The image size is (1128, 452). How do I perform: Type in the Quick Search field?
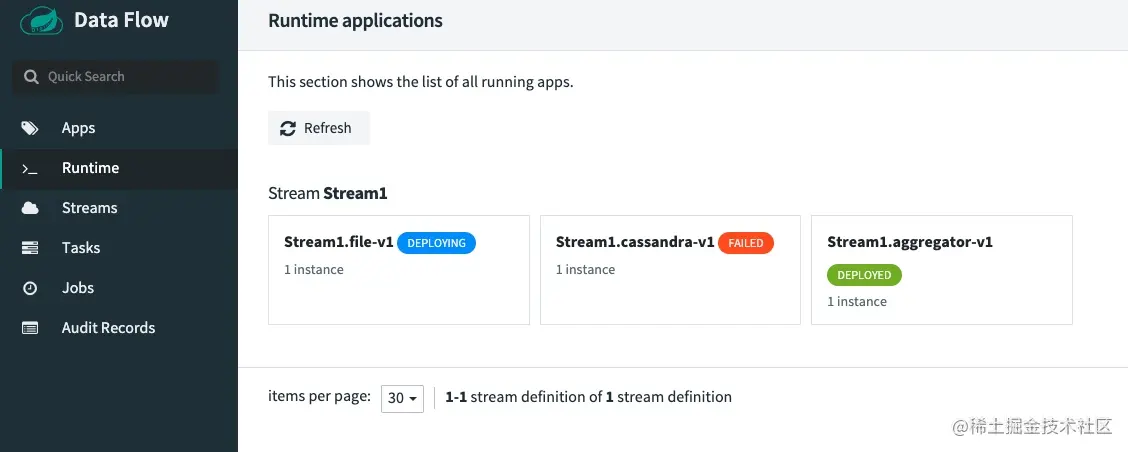125,77
